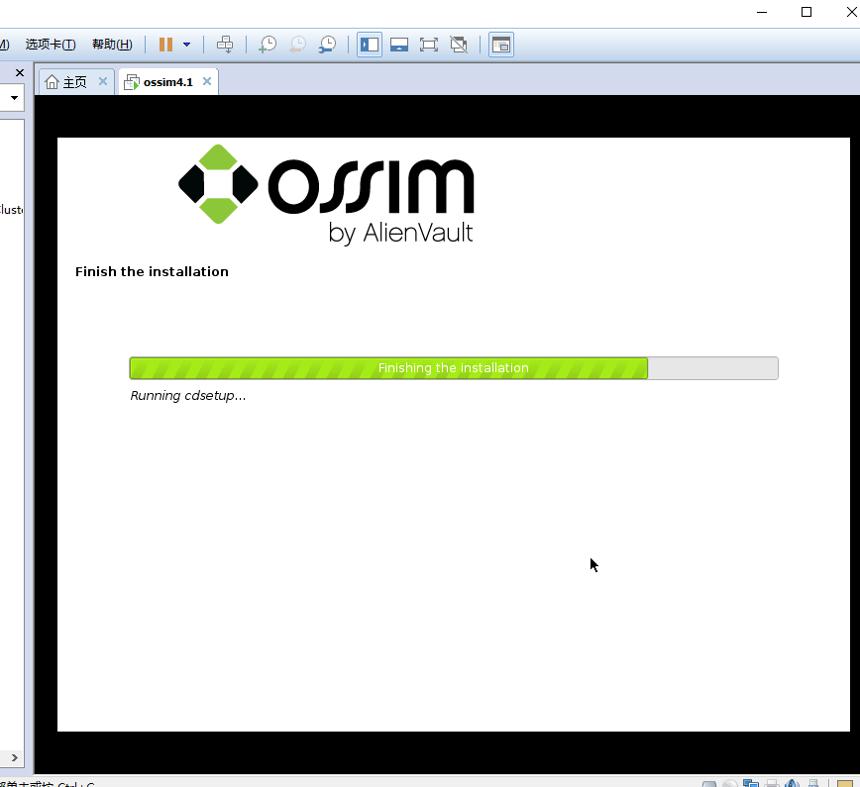Close the 主页 tab
The height and width of the screenshot is (787, 860).
[x=103, y=81]
